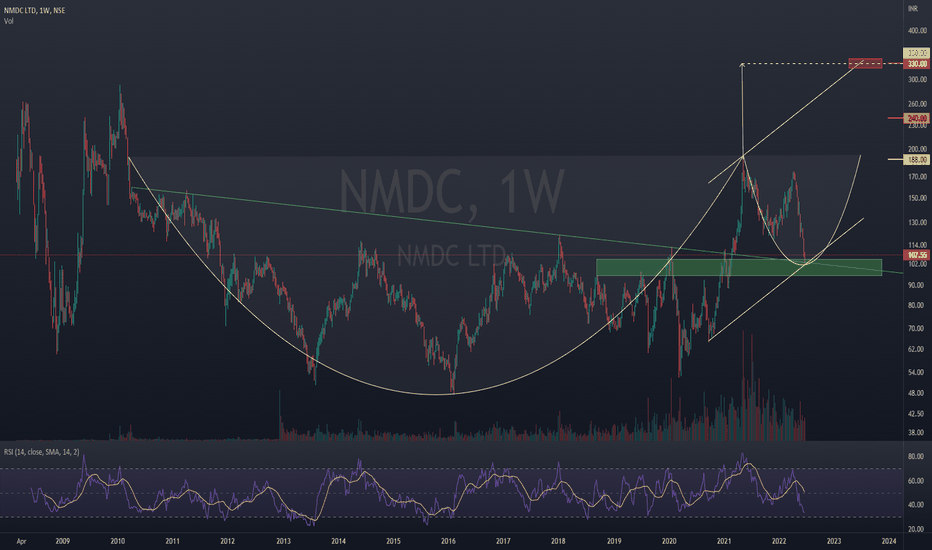Select the green support zone rectangle

coord(739,268)
